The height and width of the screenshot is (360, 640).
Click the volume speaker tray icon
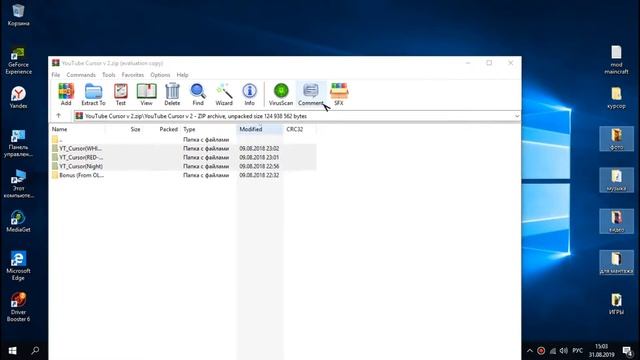coord(564,351)
